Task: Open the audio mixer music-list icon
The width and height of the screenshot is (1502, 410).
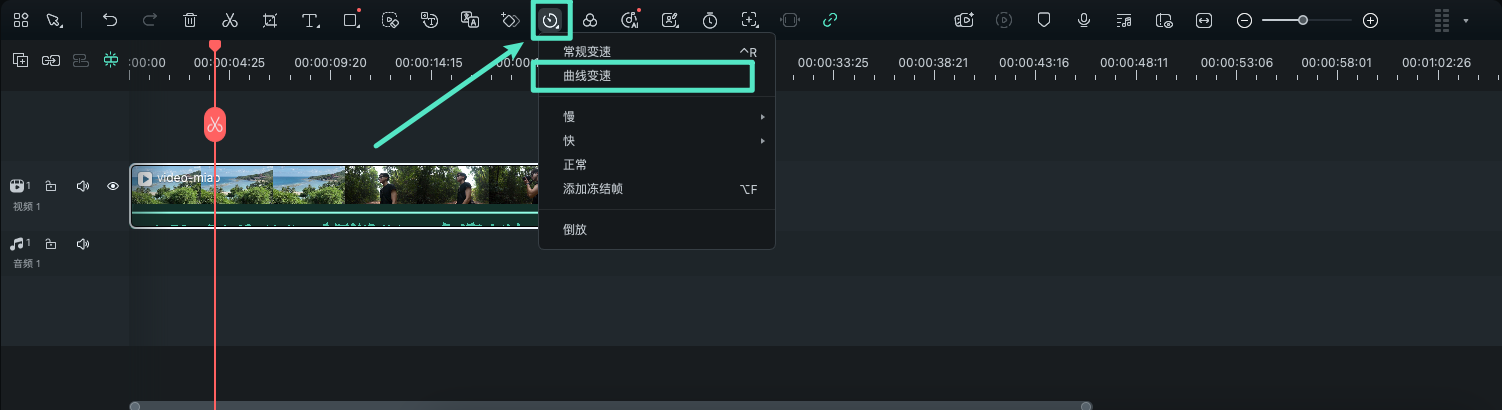Action: [x=1124, y=20]
